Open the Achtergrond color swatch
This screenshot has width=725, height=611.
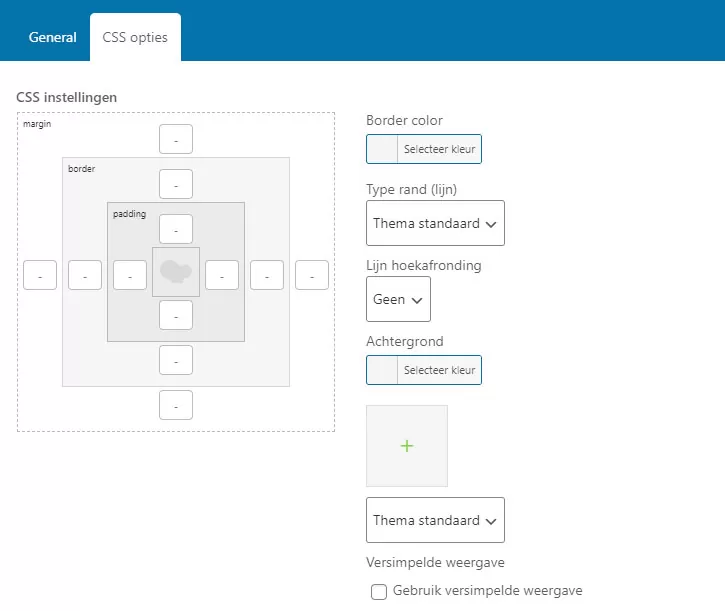tap(383, 370)
